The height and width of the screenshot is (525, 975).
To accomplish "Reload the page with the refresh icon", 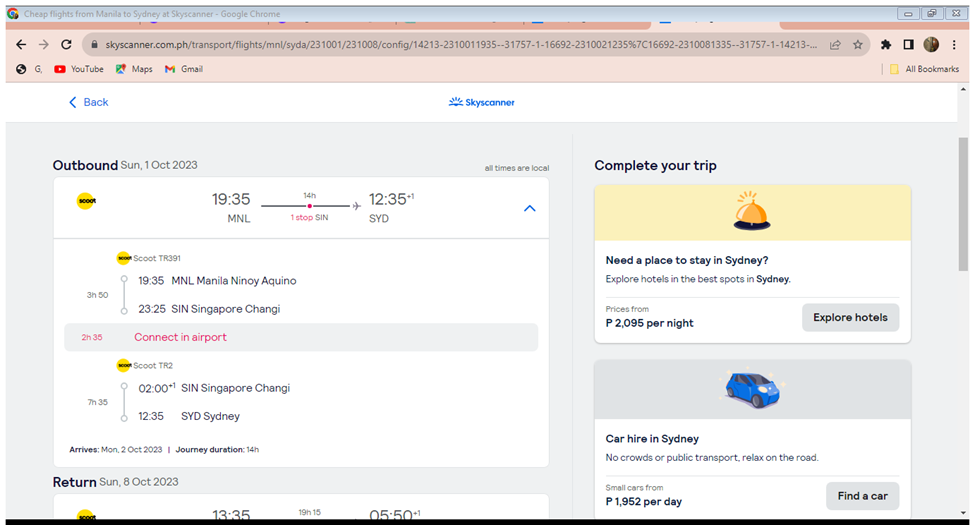I will point(66,45).
